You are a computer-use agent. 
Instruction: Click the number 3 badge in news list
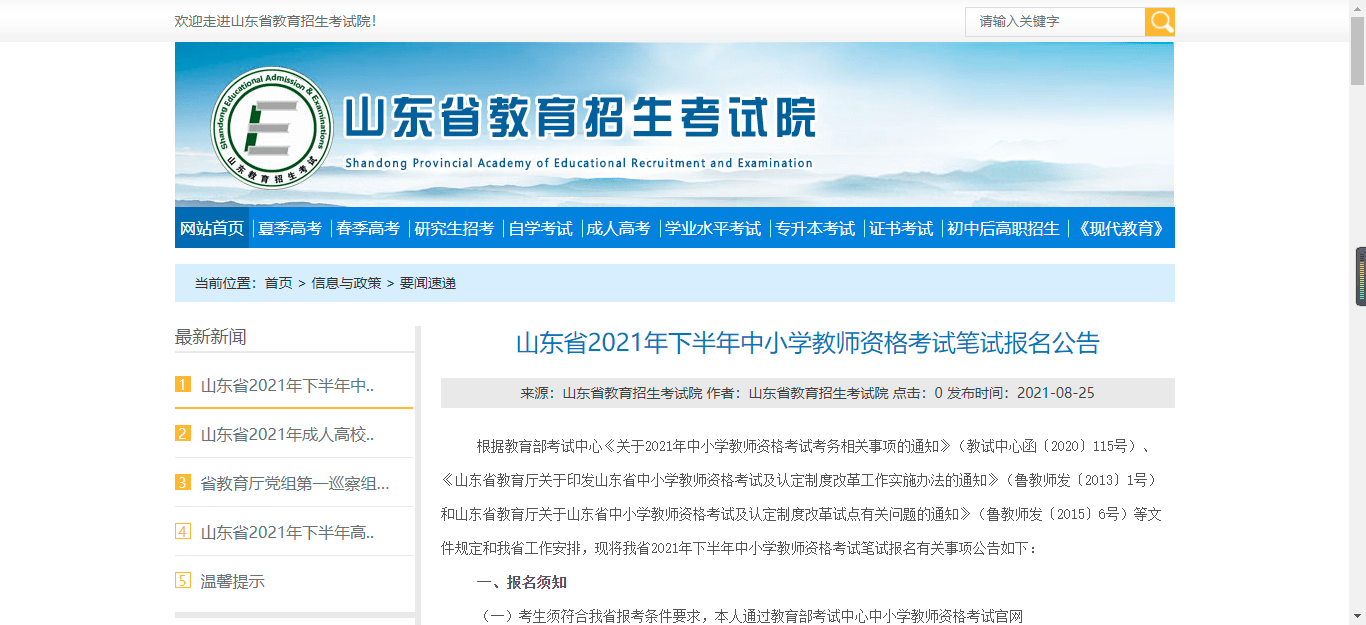point(183,482)
